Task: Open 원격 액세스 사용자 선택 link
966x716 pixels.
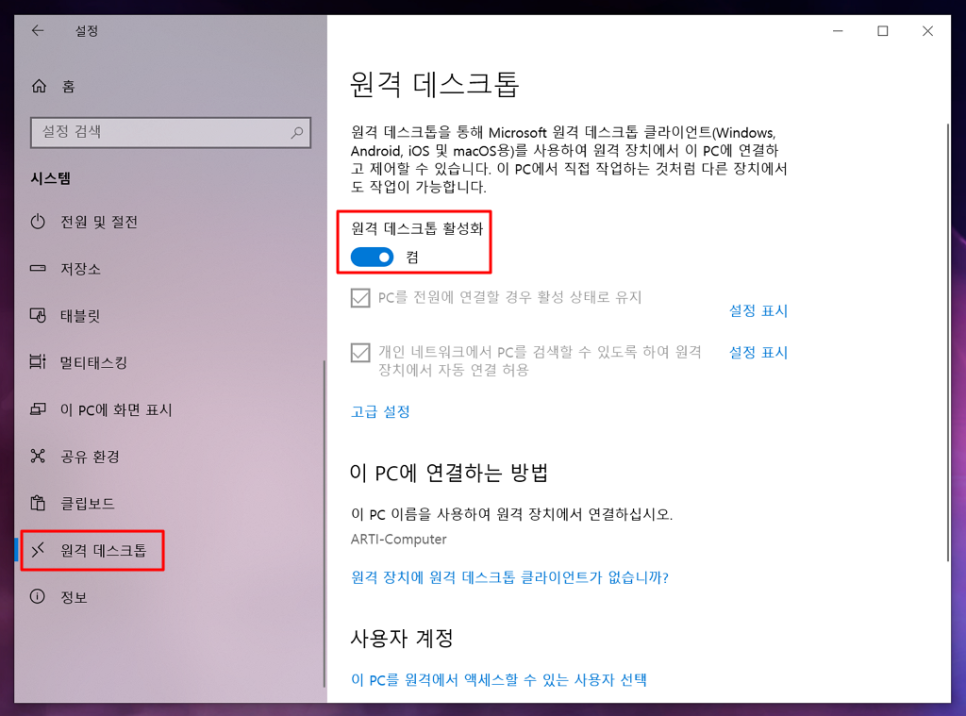Action: (499, 680)
